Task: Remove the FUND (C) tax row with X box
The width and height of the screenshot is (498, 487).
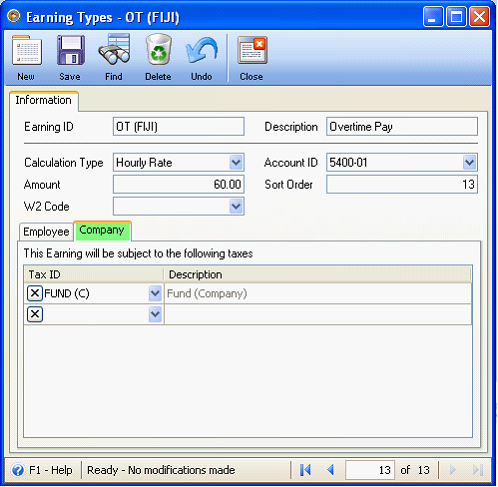Action: tap(35, 294)
